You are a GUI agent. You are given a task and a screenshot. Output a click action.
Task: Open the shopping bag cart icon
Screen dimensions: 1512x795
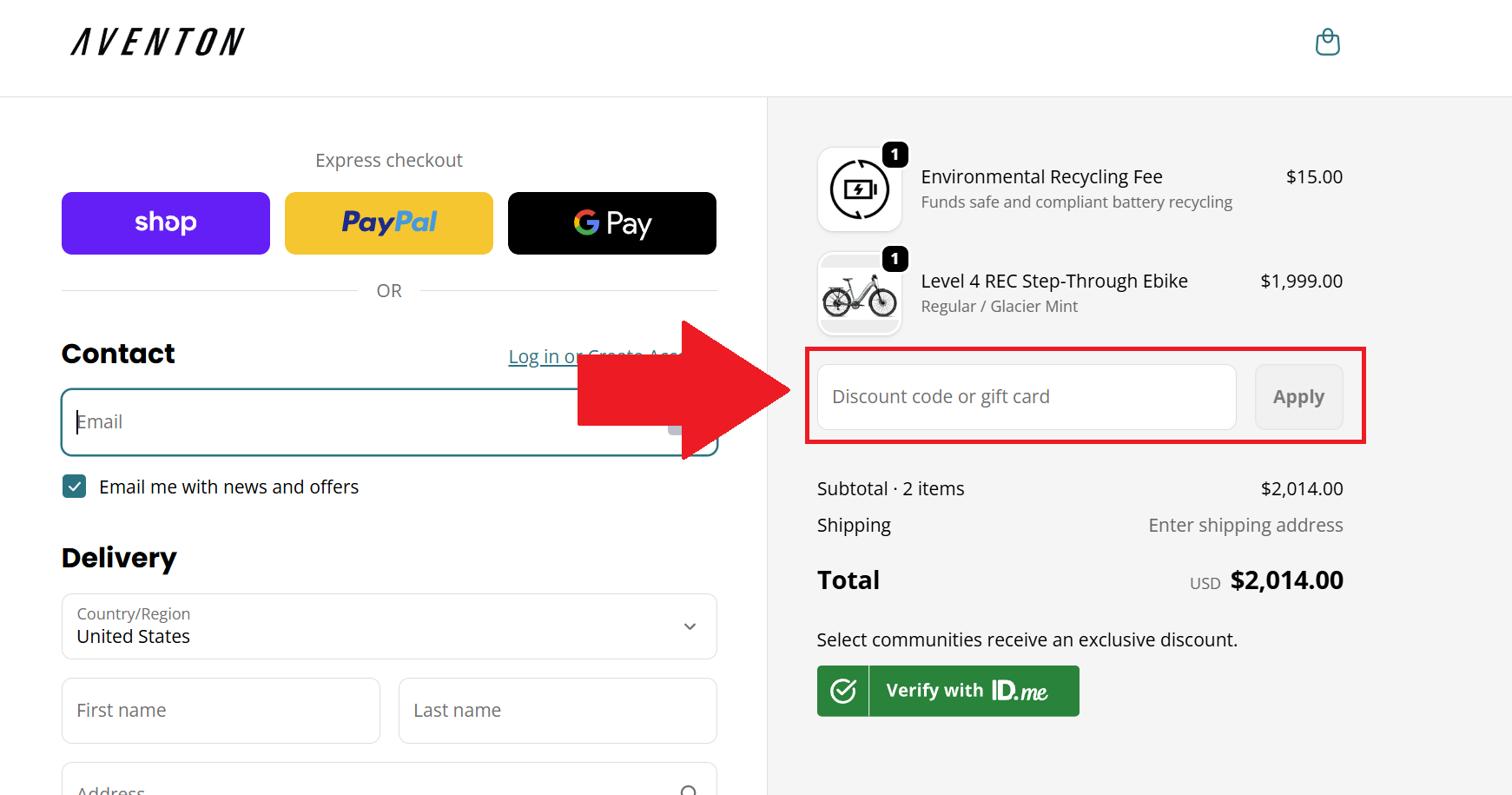[1327, 42]
